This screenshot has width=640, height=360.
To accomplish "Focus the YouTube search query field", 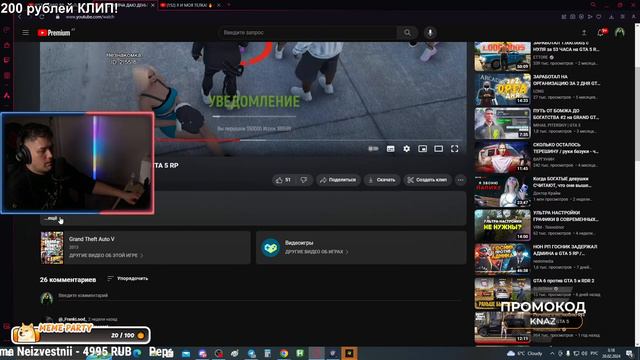I will click(308, 33).
